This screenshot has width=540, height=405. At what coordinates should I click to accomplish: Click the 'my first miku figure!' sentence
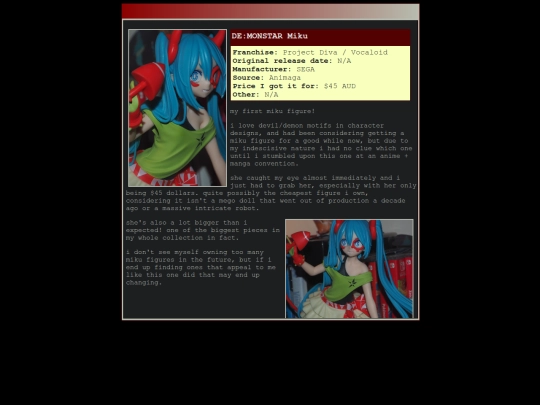click(x=272, y=111)
